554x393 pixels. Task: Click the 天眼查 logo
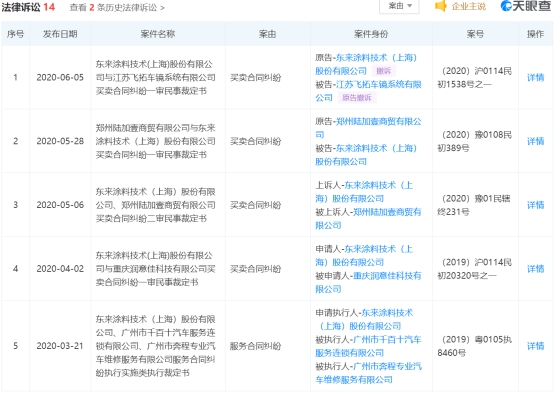526,6
